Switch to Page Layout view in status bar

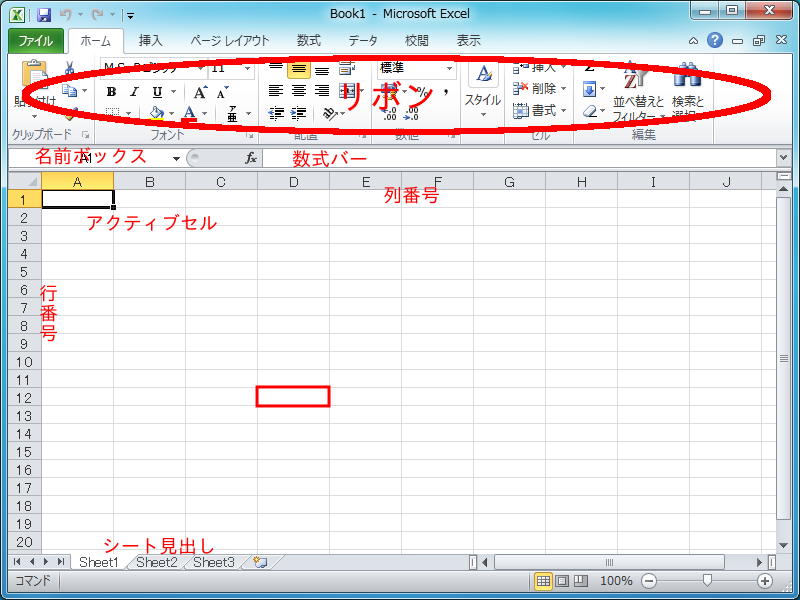[x=562, y=581]
